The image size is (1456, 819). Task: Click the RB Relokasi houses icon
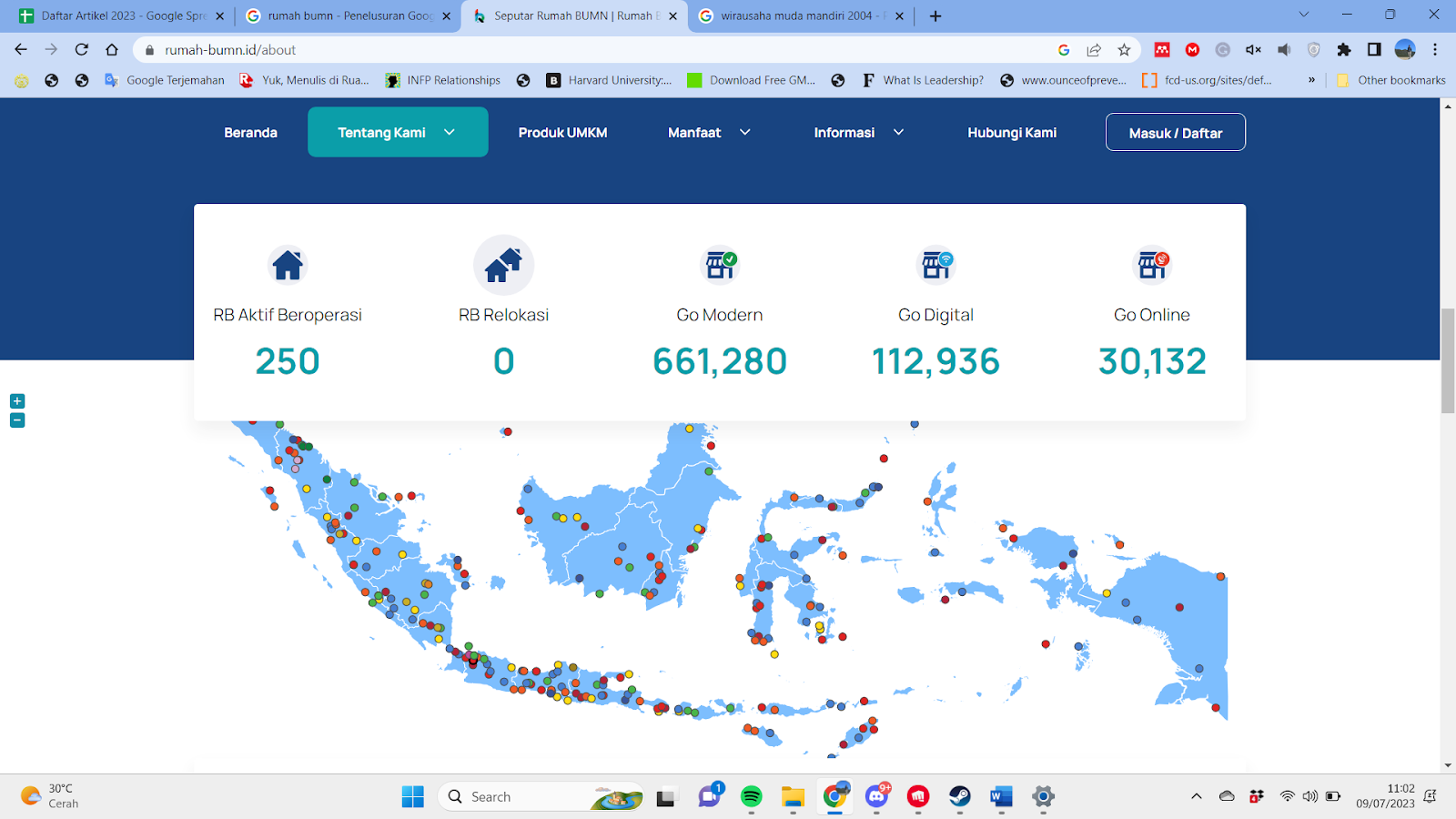[503, 265]
